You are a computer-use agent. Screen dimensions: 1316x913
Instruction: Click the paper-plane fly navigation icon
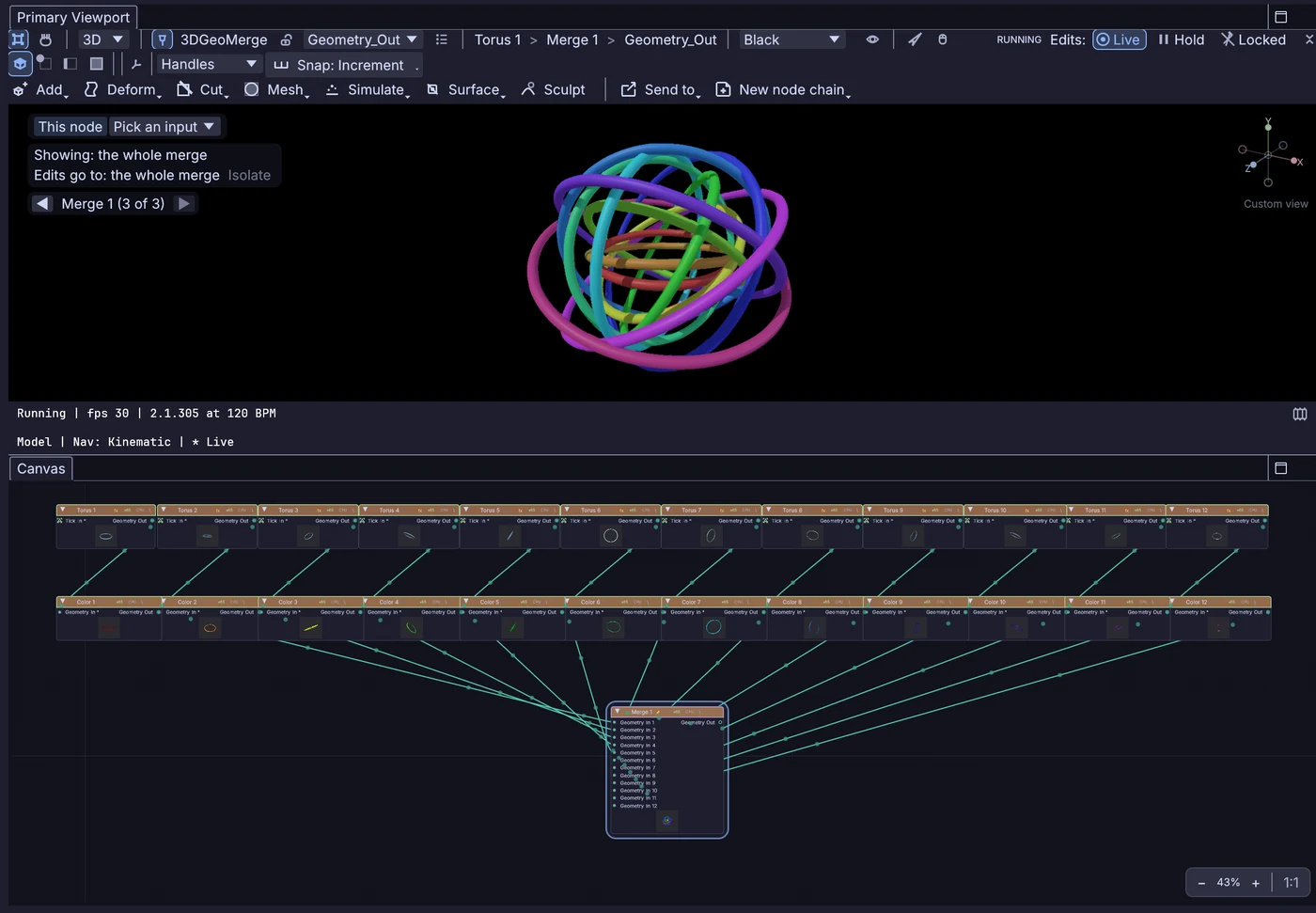(915, 39)
